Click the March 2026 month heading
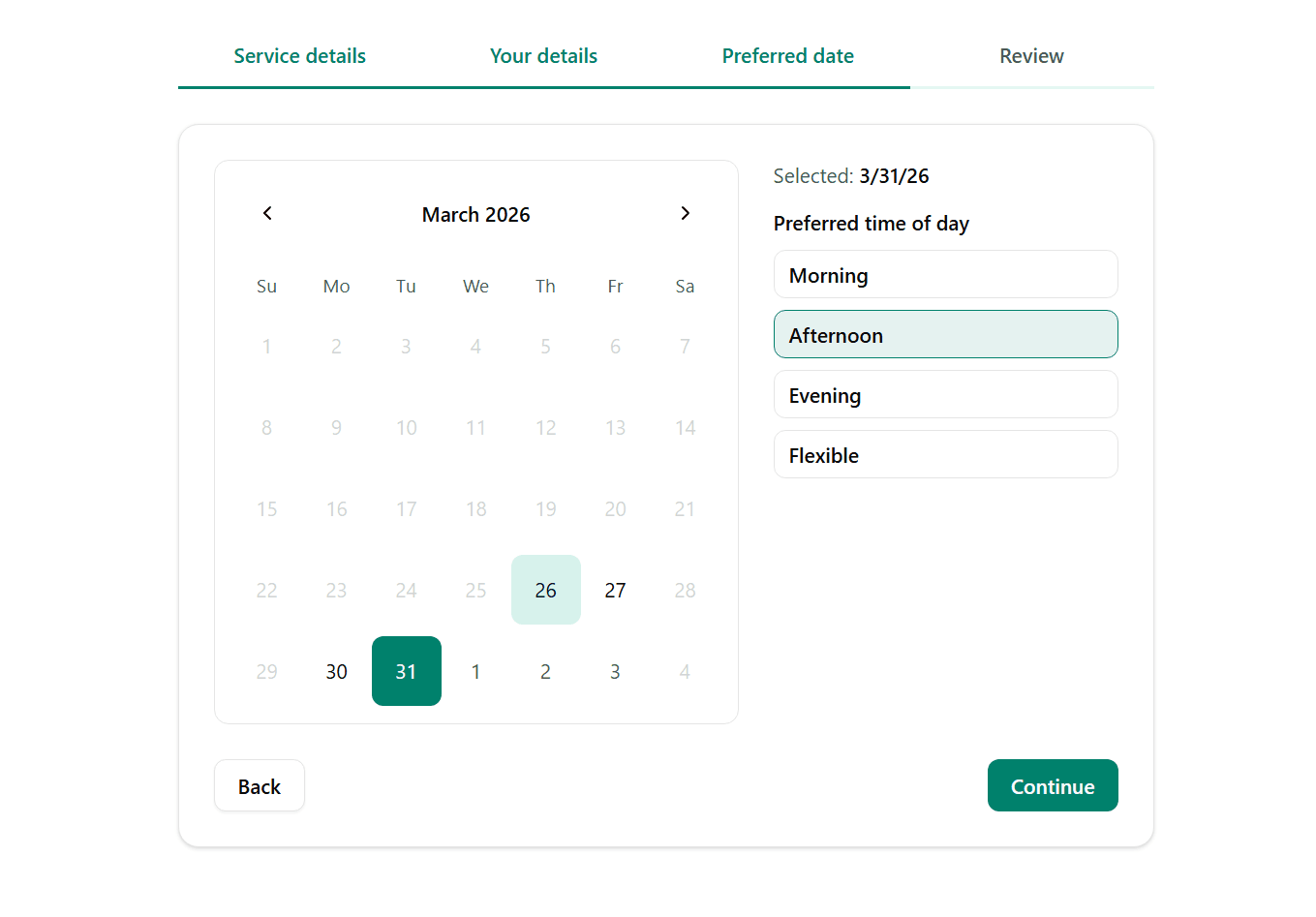 (475, 214)
